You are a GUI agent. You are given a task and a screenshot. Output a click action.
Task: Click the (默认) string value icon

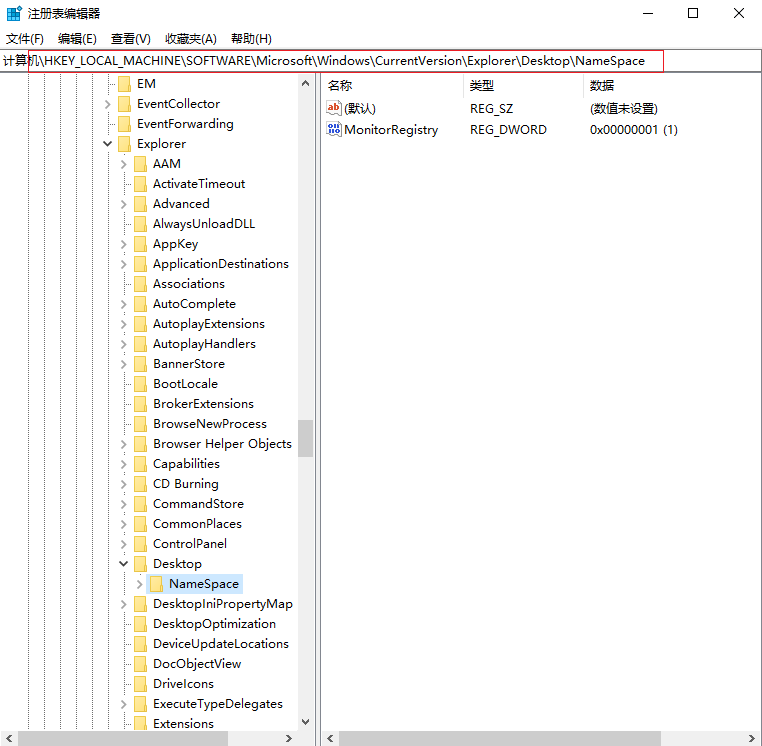tap(334, 108)
